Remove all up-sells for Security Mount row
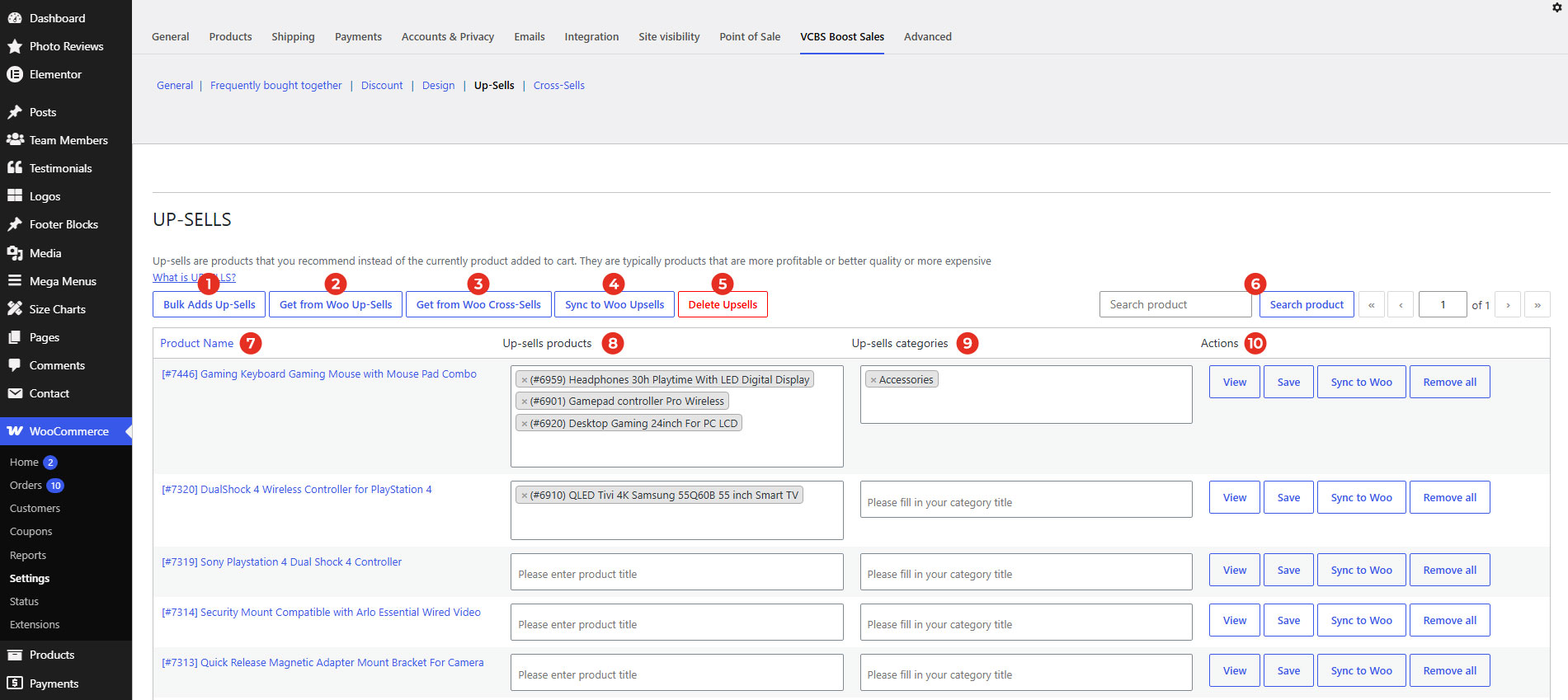 (1450, 621)
